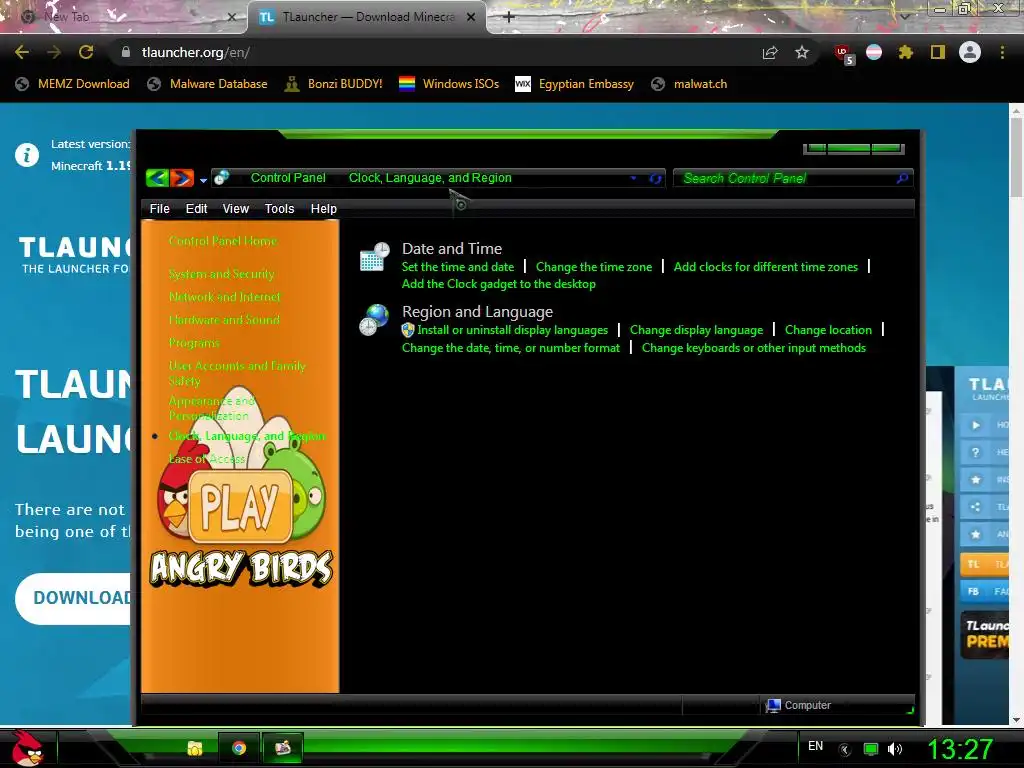1024x768 pixels.
Task: Click Change location link
Action: [x=828, y=330]
